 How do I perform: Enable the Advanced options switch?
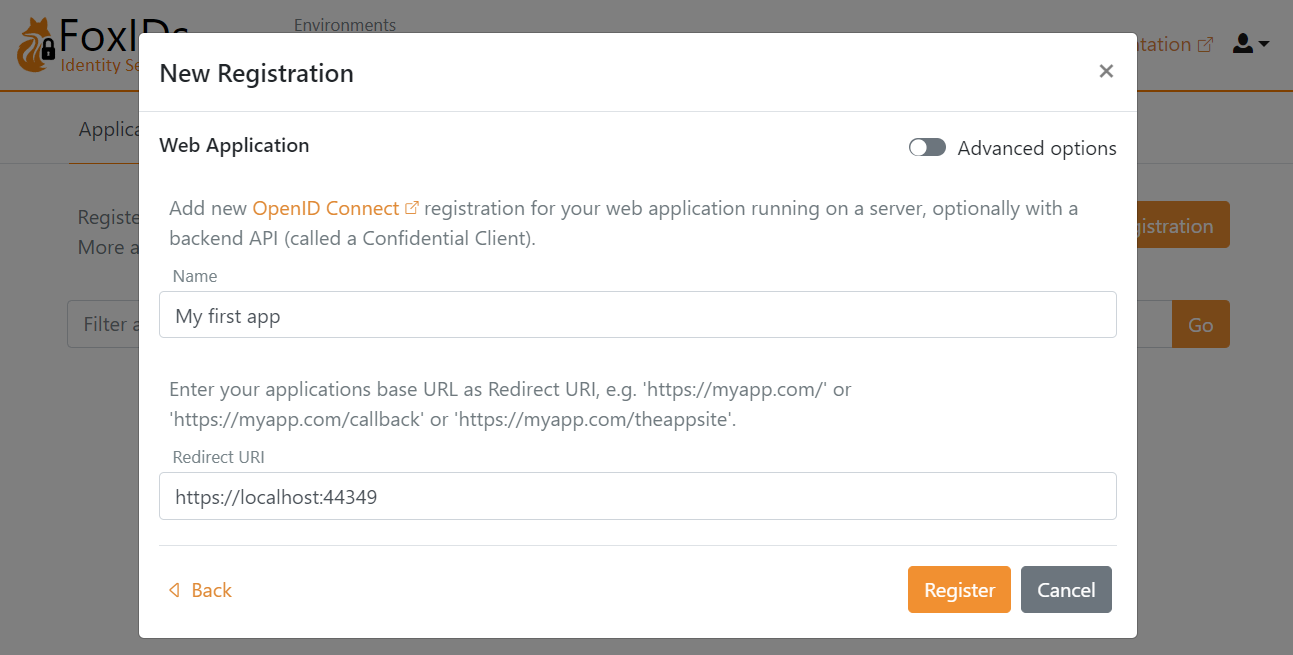(x=927, y=148)
